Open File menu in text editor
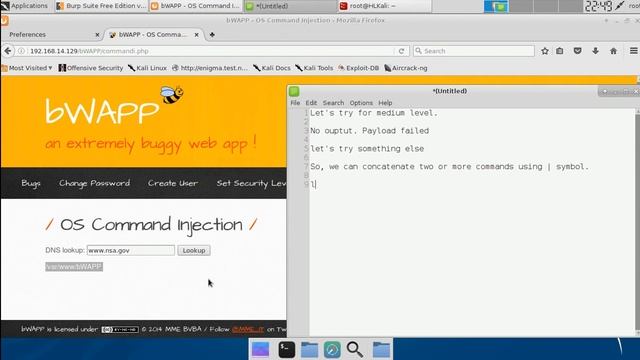 tap(295, 103)
